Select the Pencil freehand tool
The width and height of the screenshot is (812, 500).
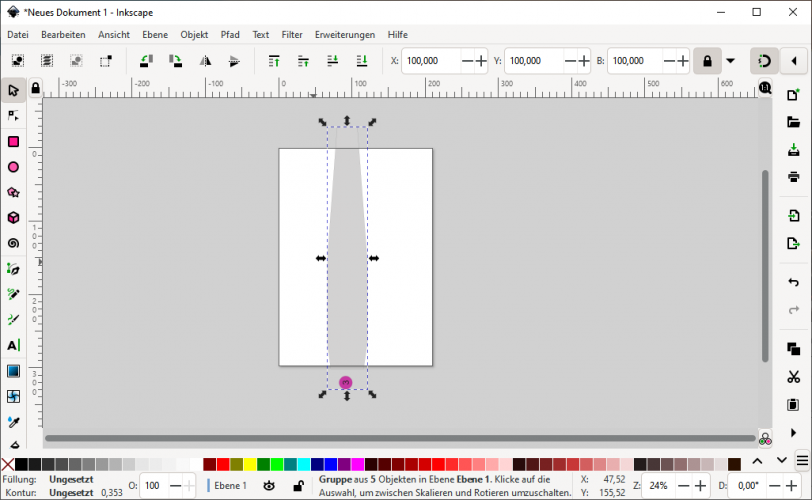(13, 295)
